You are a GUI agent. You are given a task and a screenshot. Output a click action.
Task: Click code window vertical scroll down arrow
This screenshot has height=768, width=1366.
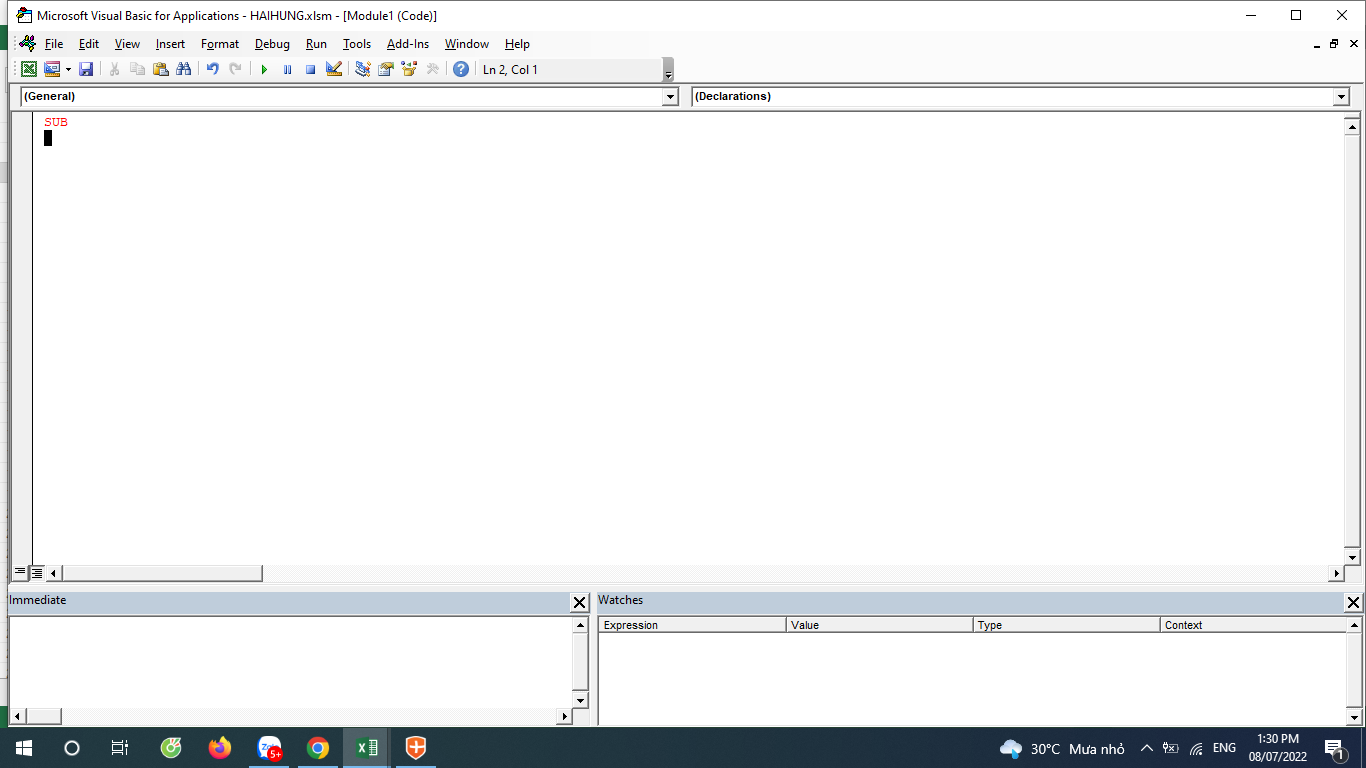(1352, 557)
